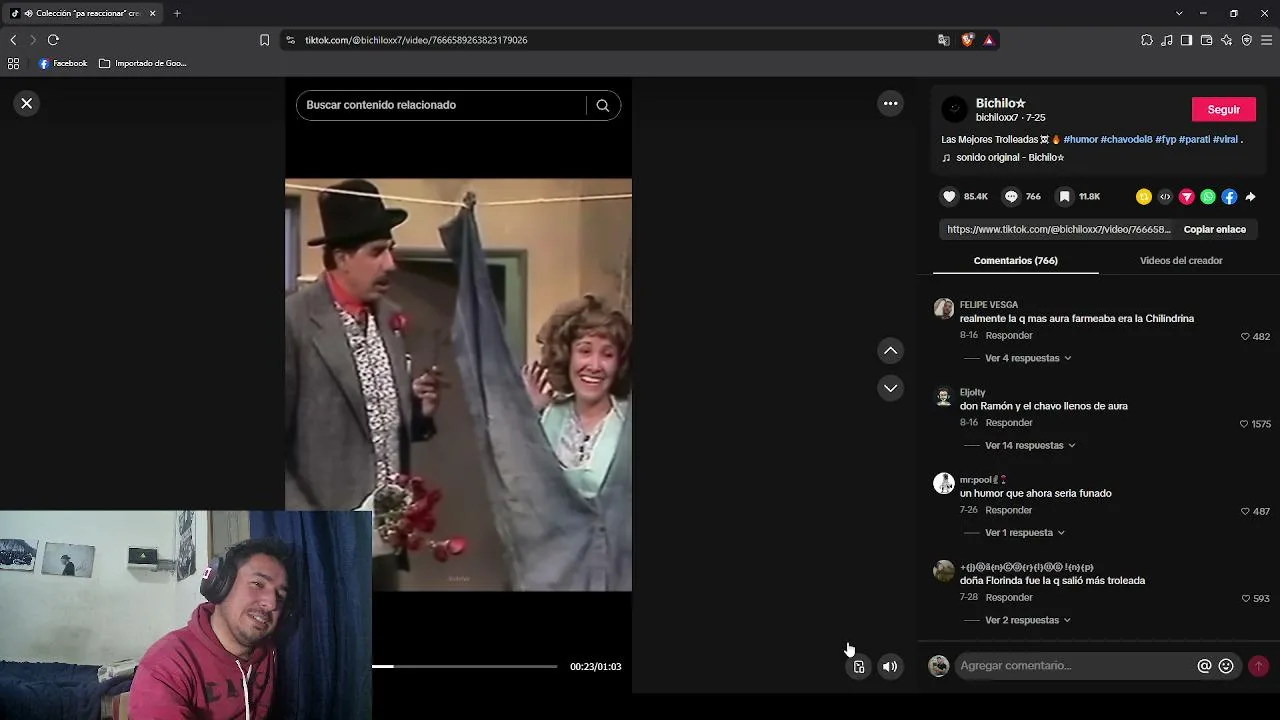Click Bichilo's profile avatar
1280x720 pixels.
955,109
